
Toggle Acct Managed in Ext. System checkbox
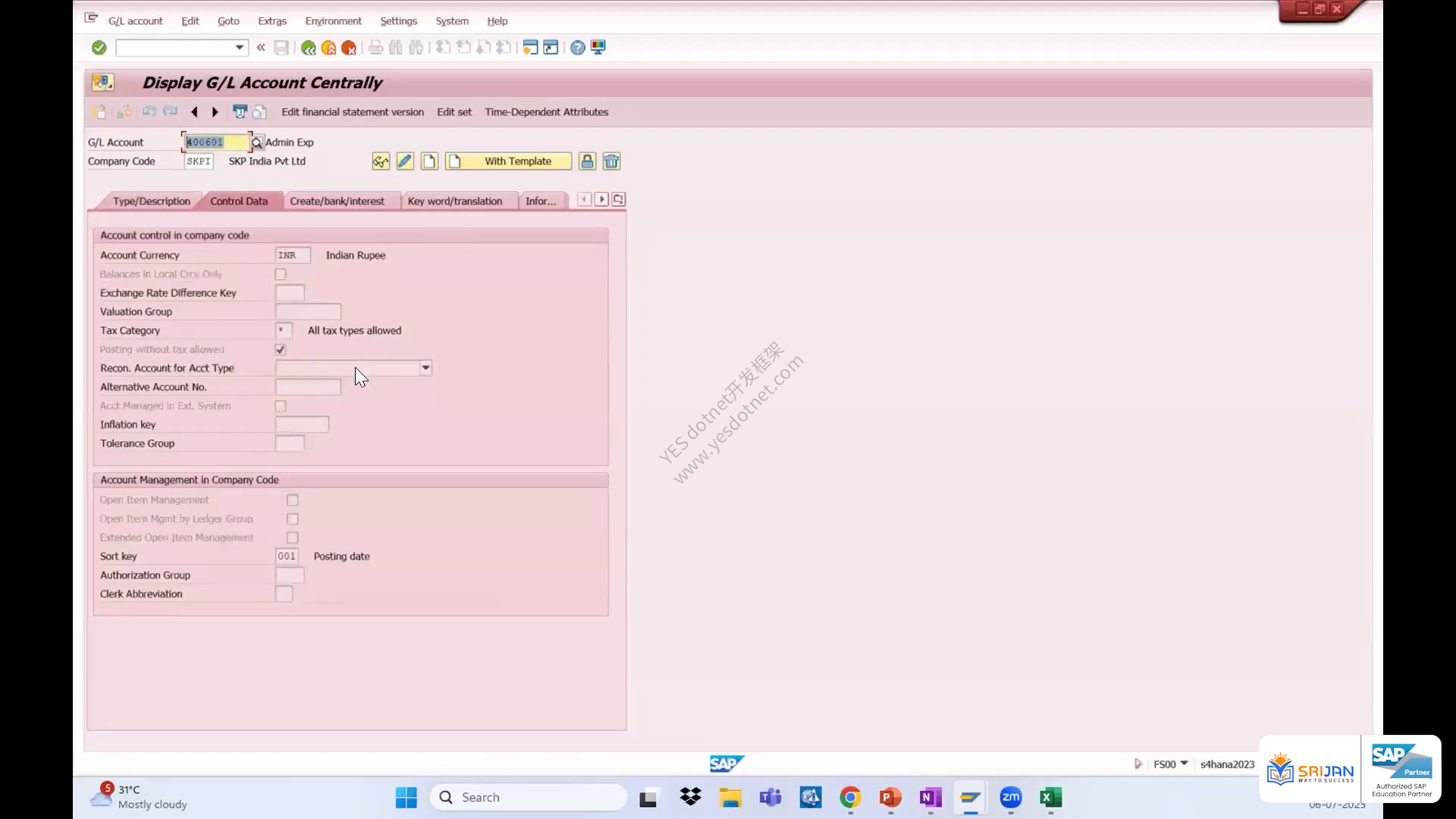[281, 406]
